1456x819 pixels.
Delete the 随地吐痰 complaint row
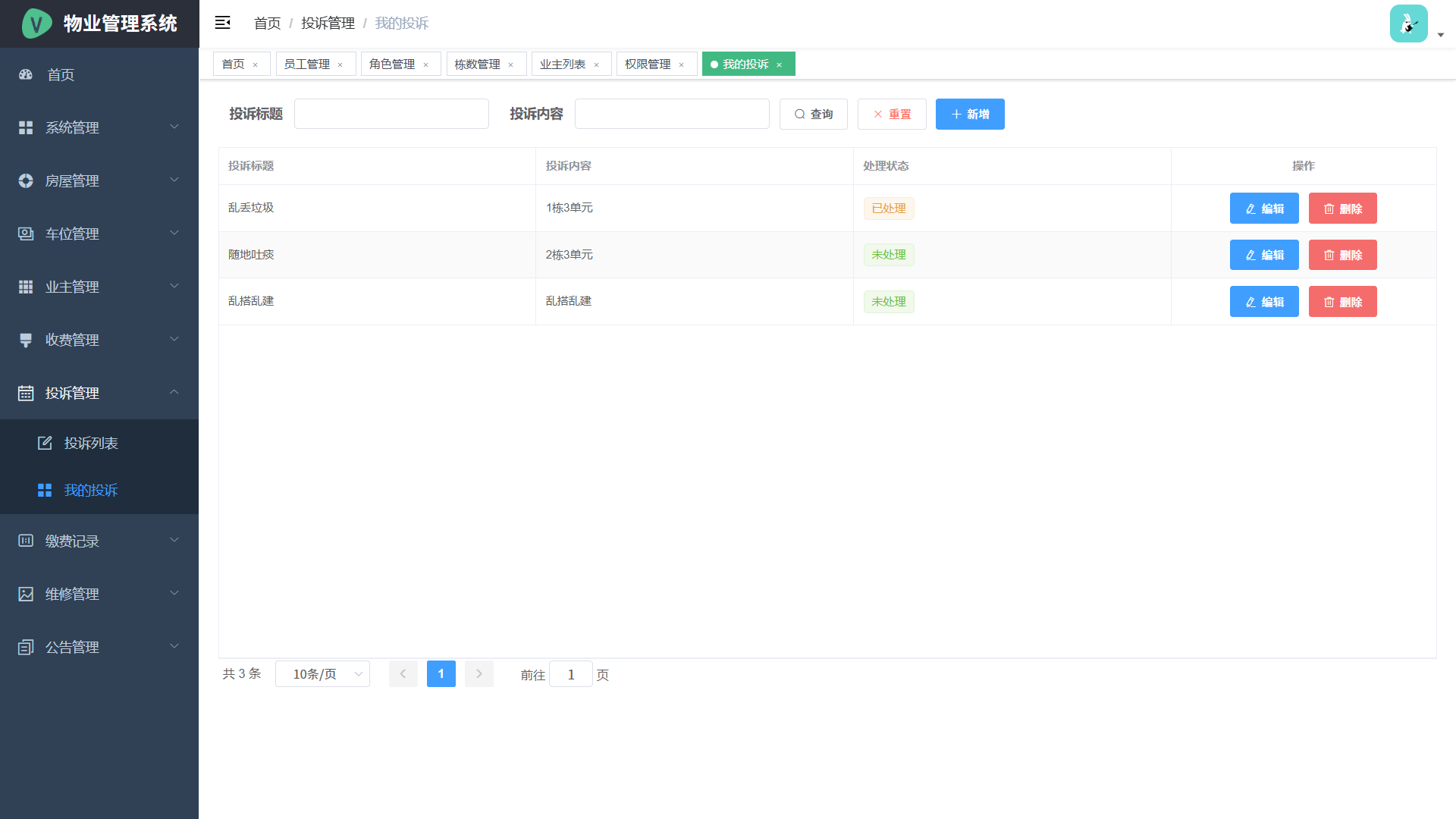pos(1342,255)
